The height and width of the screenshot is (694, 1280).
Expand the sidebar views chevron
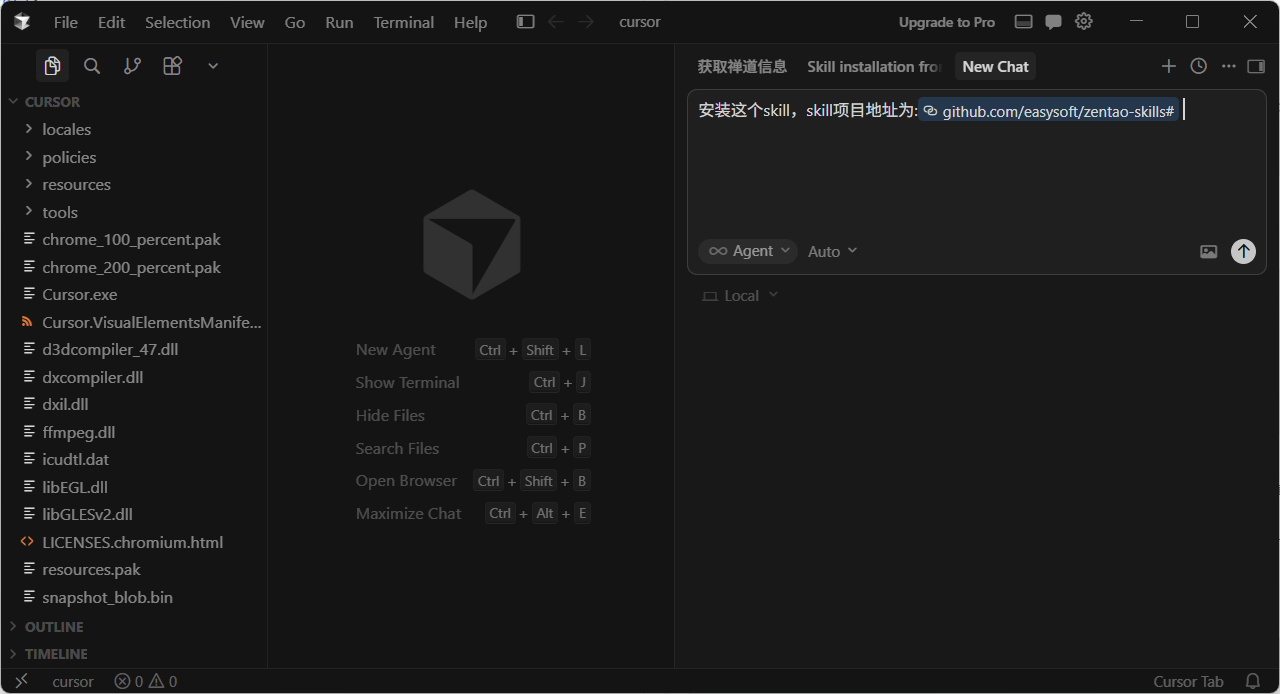coord(212,66)
